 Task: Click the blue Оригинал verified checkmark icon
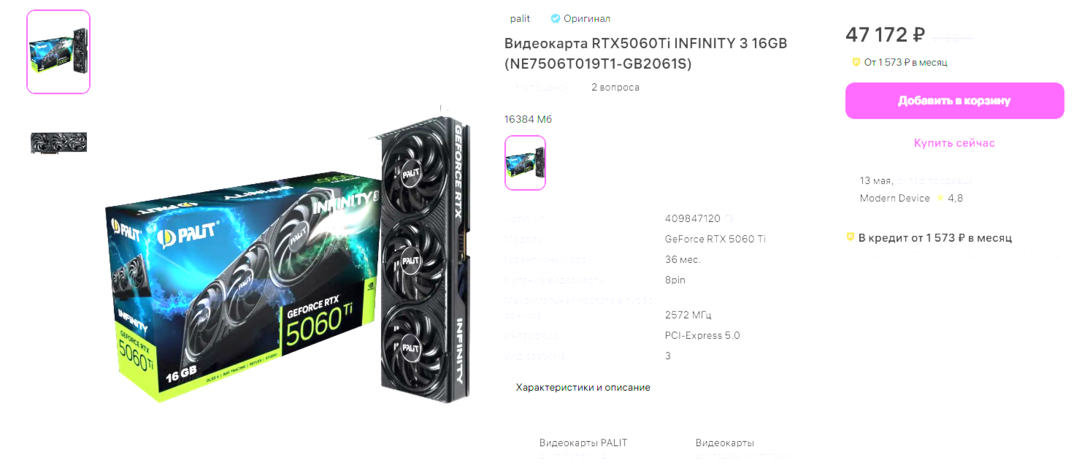[555, 19]
